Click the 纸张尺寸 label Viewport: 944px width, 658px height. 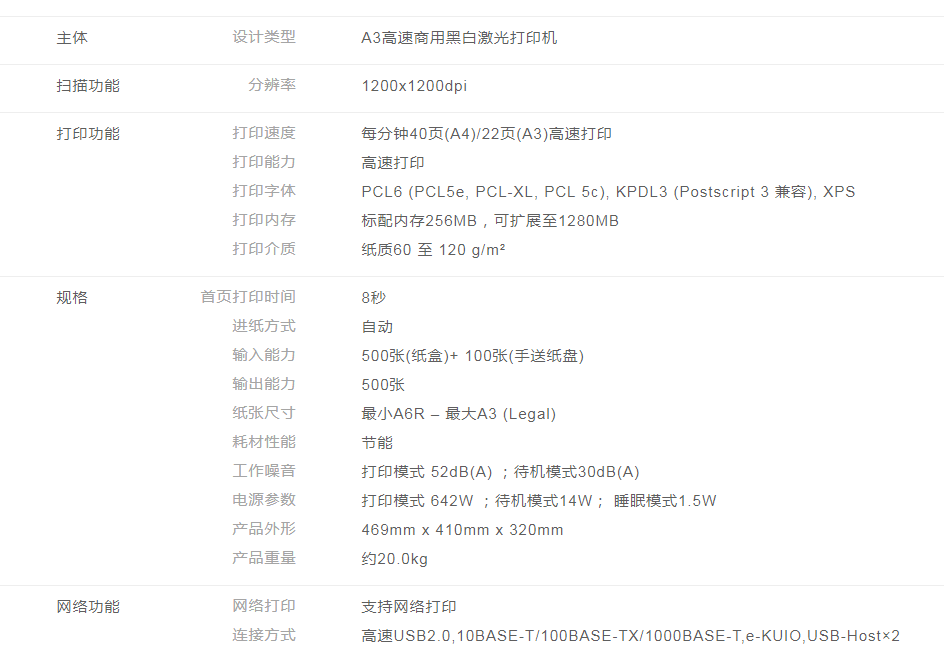(264, 413)
